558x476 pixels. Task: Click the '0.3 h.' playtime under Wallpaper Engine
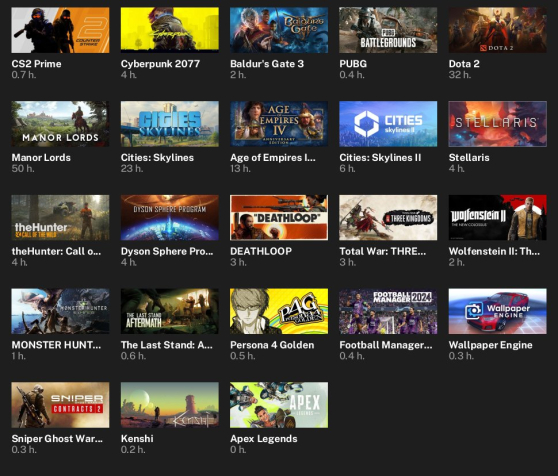pos(461,356)
